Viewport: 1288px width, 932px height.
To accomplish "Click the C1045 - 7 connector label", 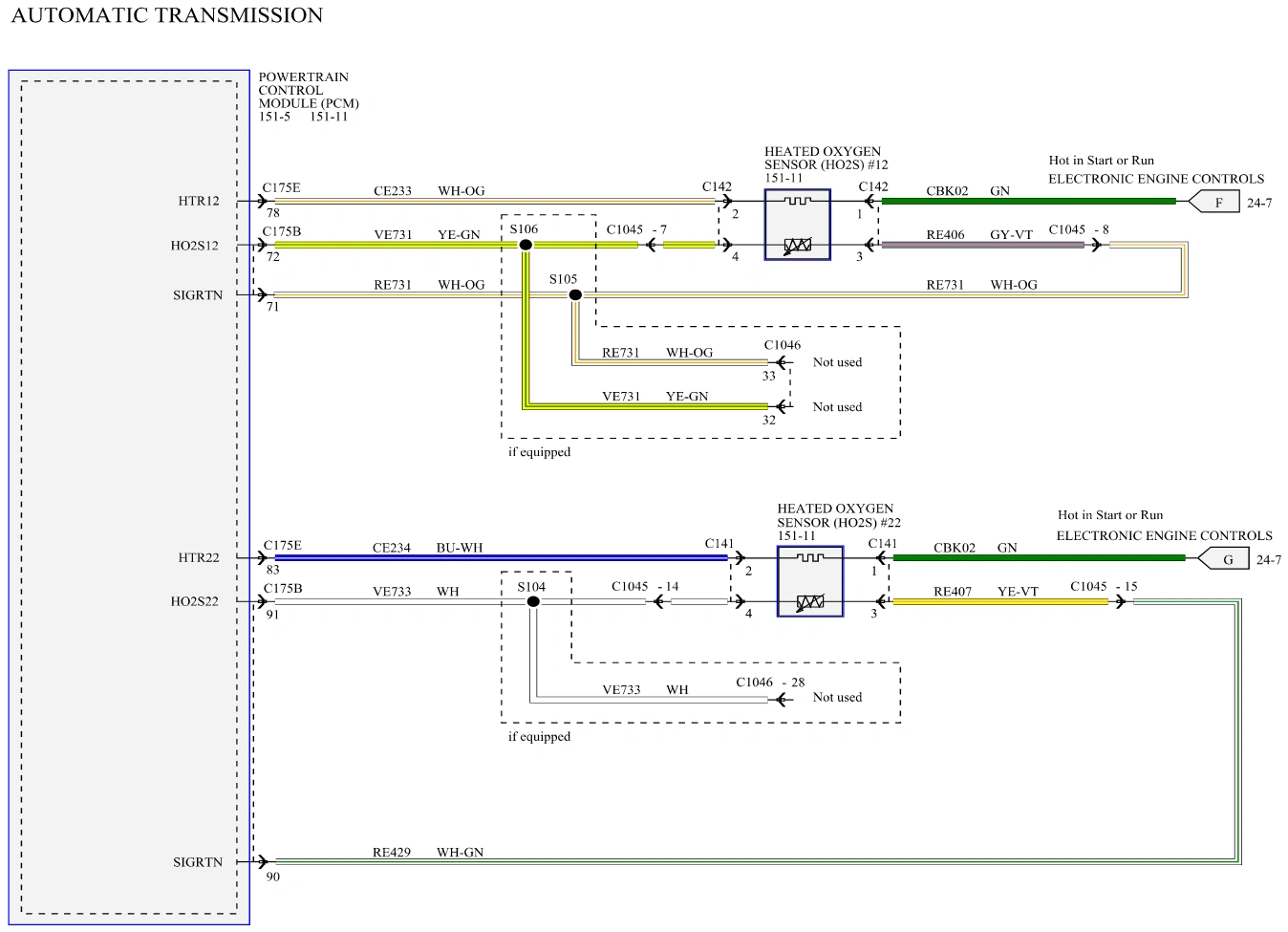I will click(x=636, y=229).
